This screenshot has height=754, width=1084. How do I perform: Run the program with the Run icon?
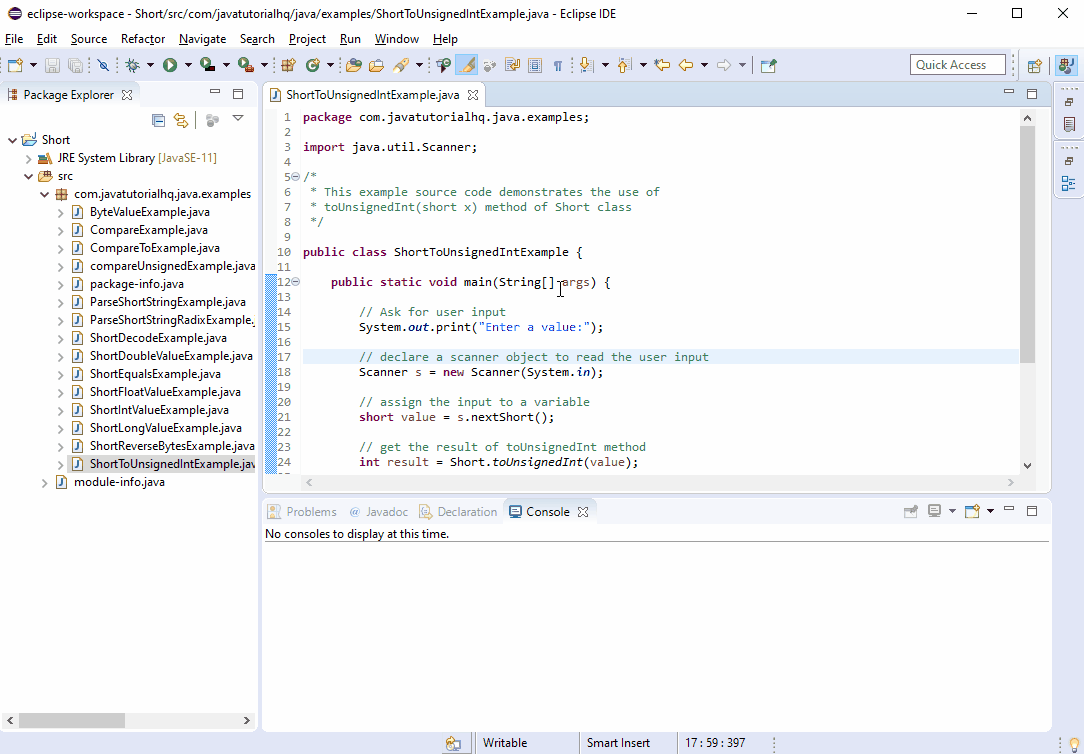[x=170, y=66]
